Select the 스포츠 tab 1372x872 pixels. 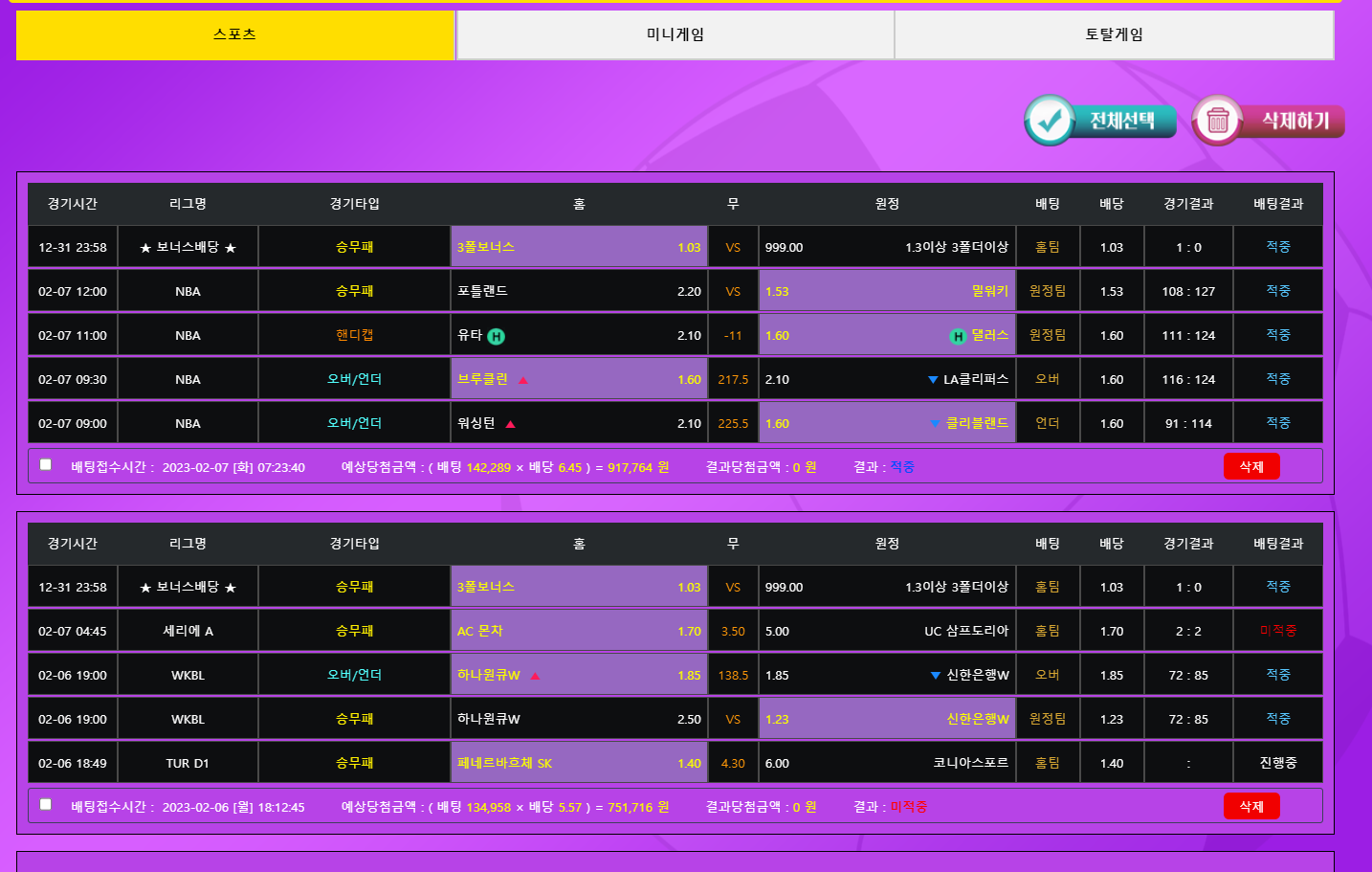click(235, 35)
